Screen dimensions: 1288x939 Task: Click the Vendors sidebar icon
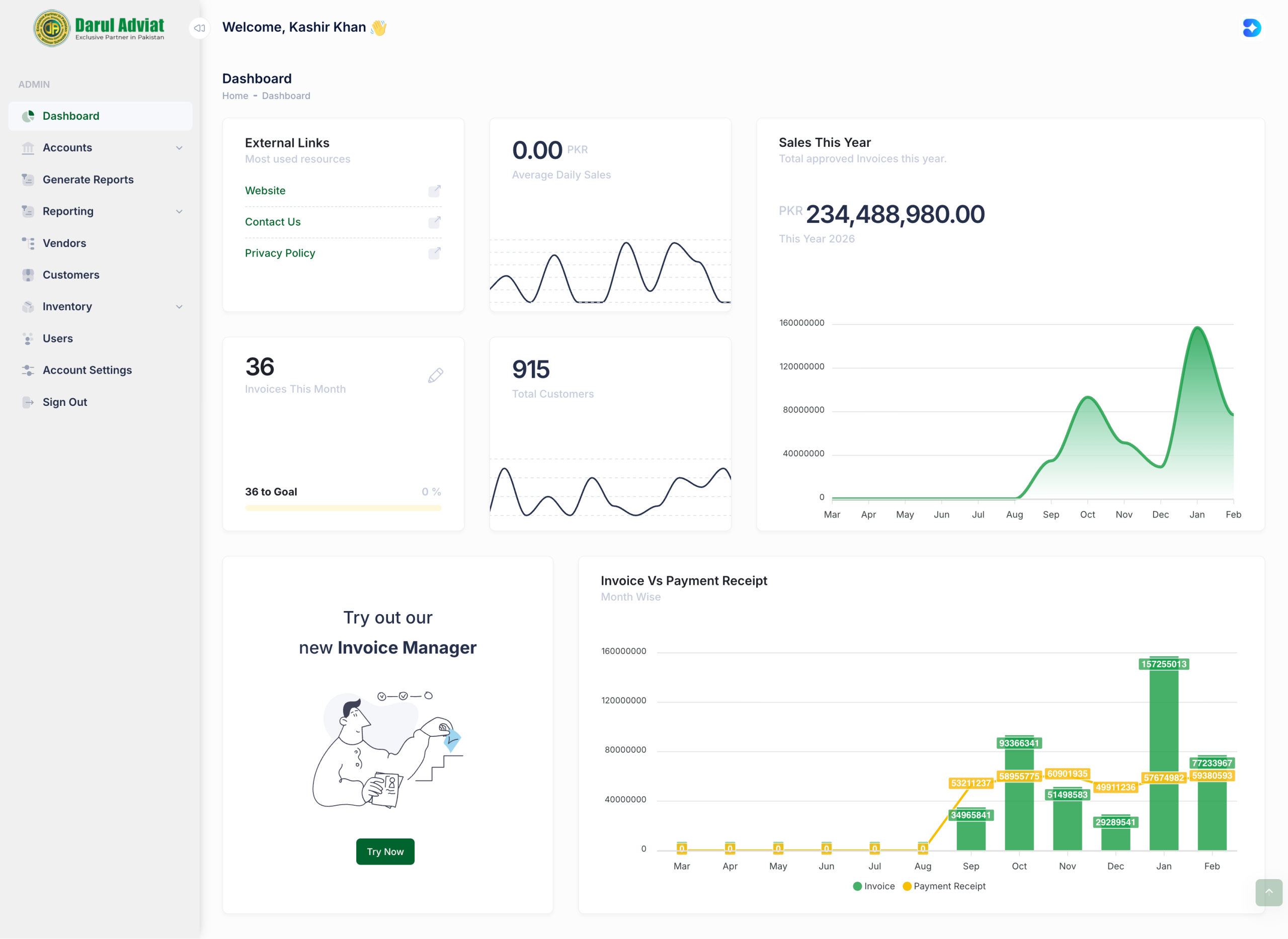click(28, 243)
